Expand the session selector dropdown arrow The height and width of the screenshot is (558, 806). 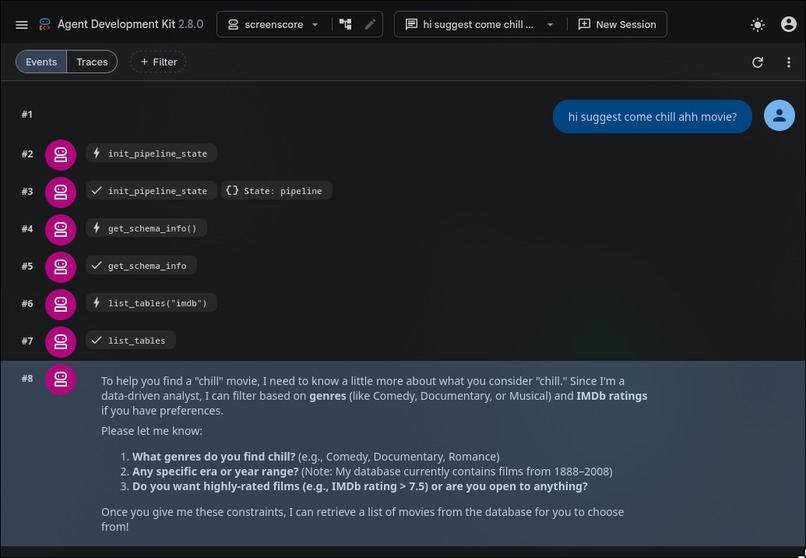click(550, 25)
